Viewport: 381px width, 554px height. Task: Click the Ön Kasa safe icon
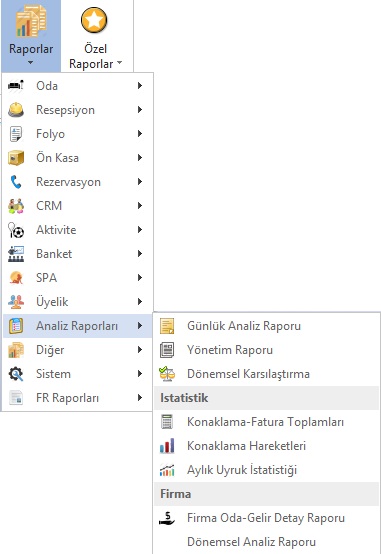tap(16, 158)
